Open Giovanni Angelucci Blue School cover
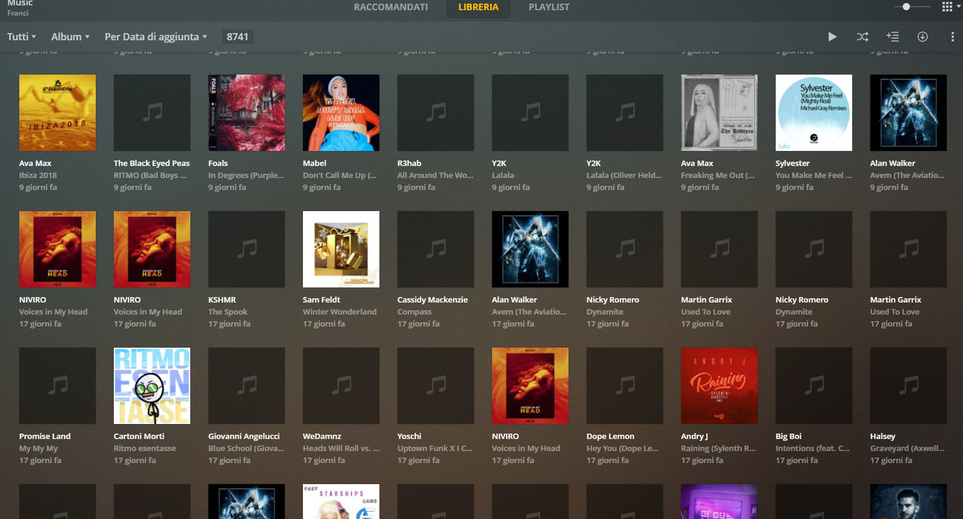Viewport: 963px width, 519px height. 246,385
